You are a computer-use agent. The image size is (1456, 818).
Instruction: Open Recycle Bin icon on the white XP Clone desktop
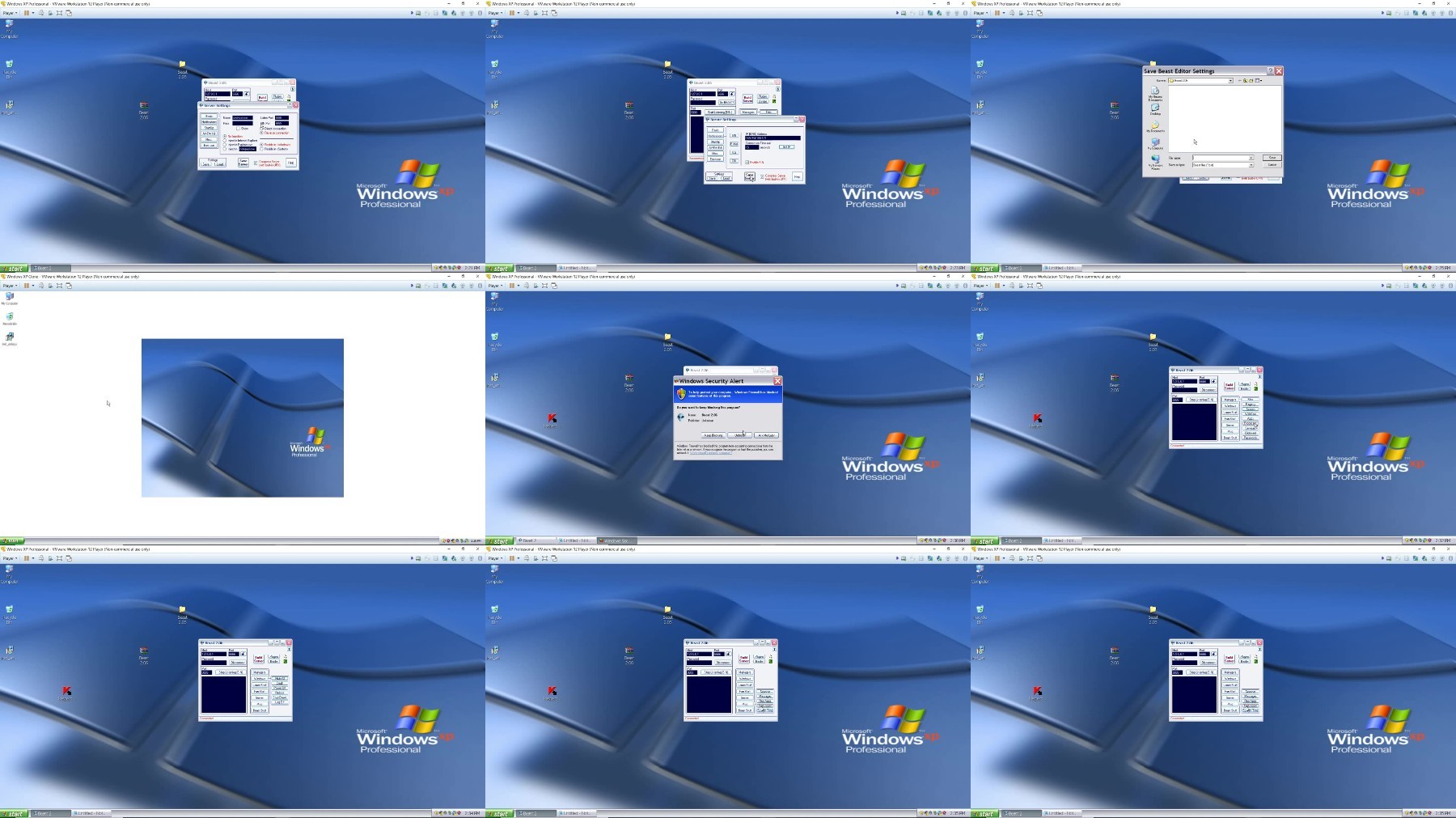[x=10, y=318]
